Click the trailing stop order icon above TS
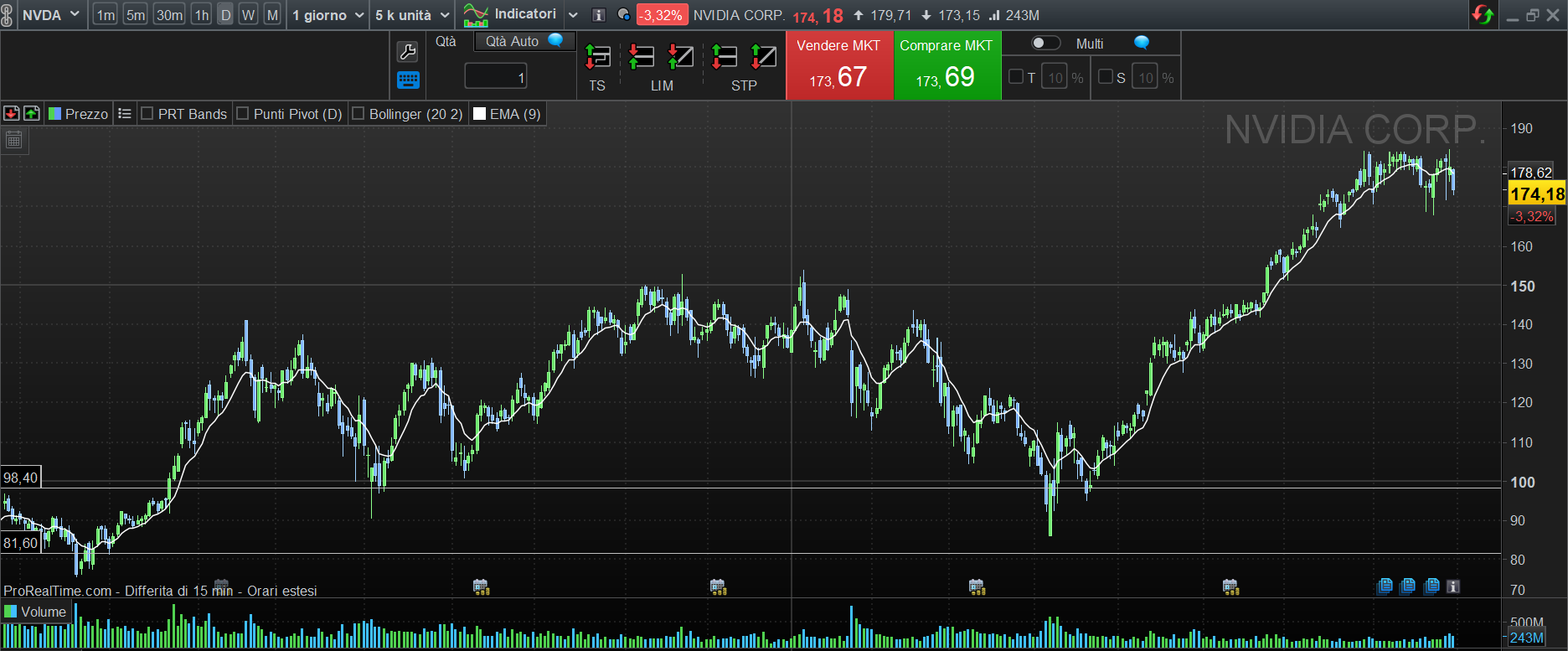1568x651 pixels. click(x=597, y=57)
